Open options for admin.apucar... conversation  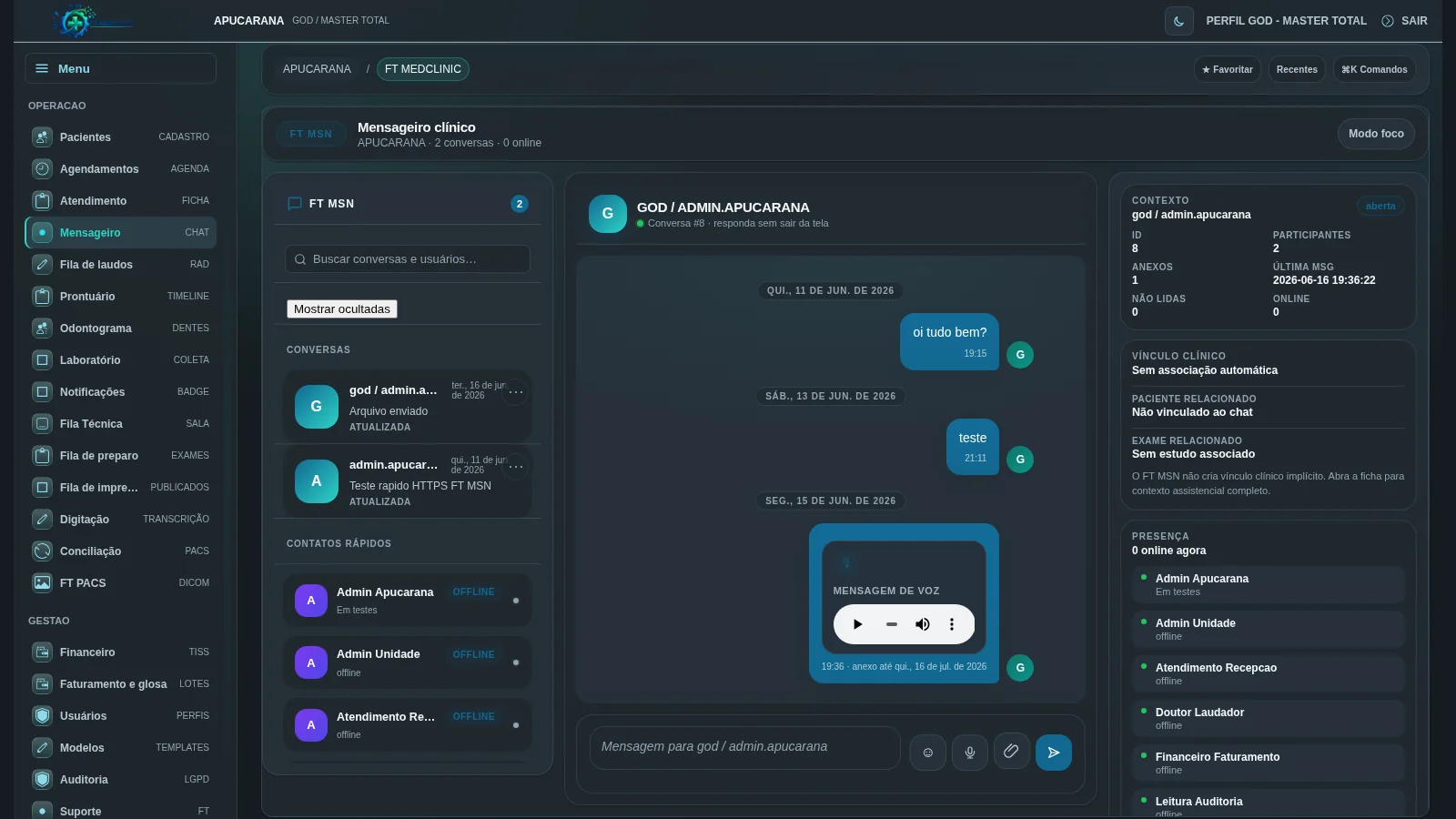coord(515,467)
